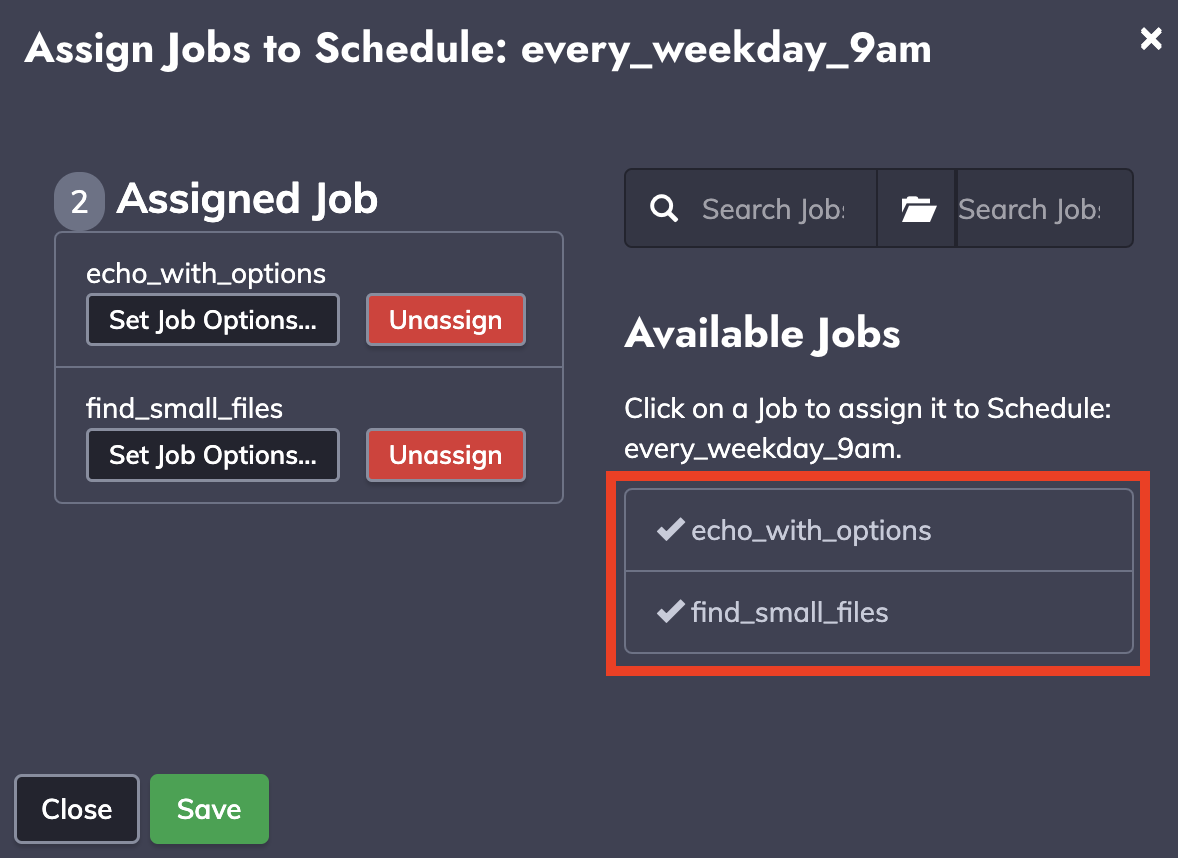Click the assigned jobs count badge
The height and width of the screenshot is (858, 1178).
[x=79, y=201]
